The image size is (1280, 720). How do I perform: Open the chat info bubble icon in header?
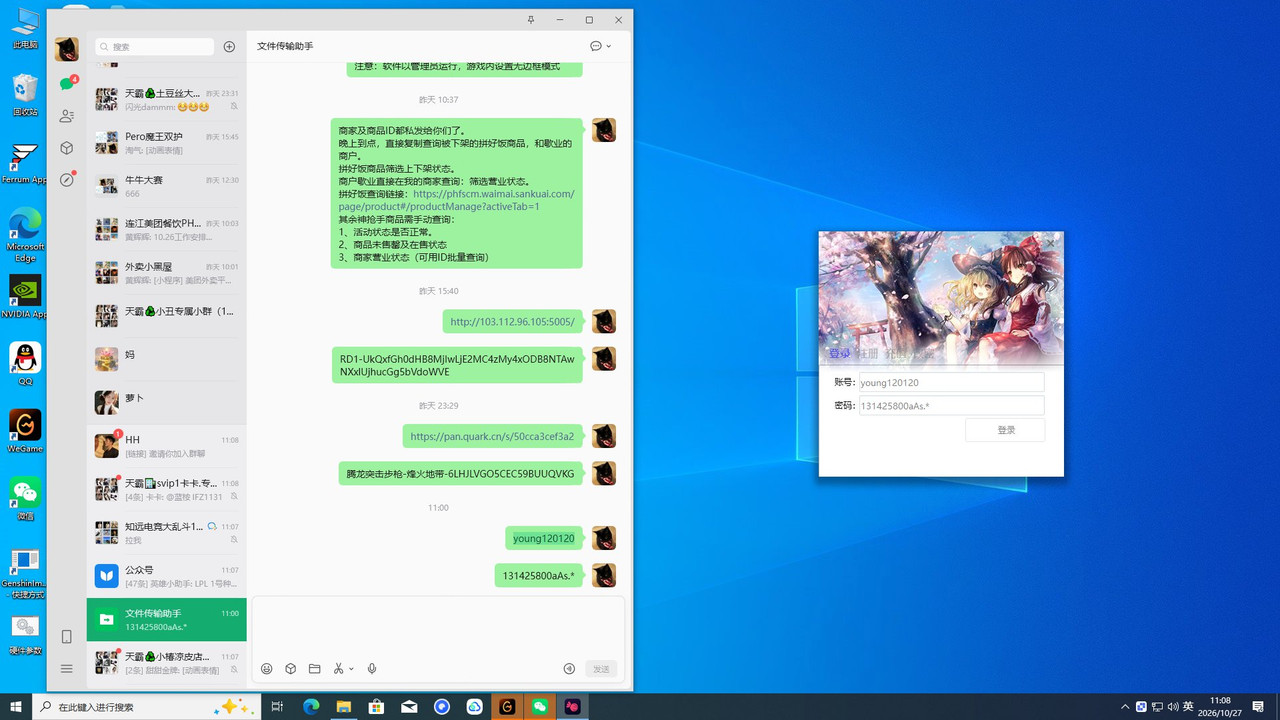click(596, 46)
